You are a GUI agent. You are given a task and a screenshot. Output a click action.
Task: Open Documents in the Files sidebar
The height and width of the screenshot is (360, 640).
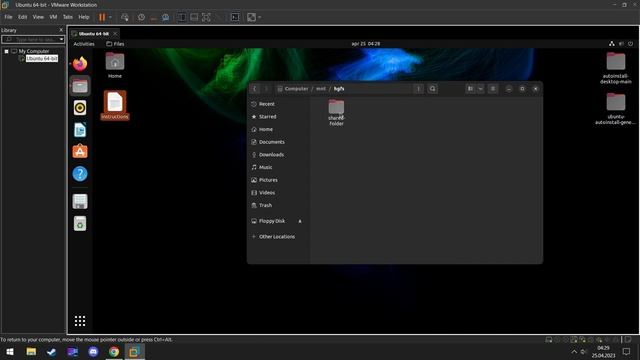pos(279,142)
